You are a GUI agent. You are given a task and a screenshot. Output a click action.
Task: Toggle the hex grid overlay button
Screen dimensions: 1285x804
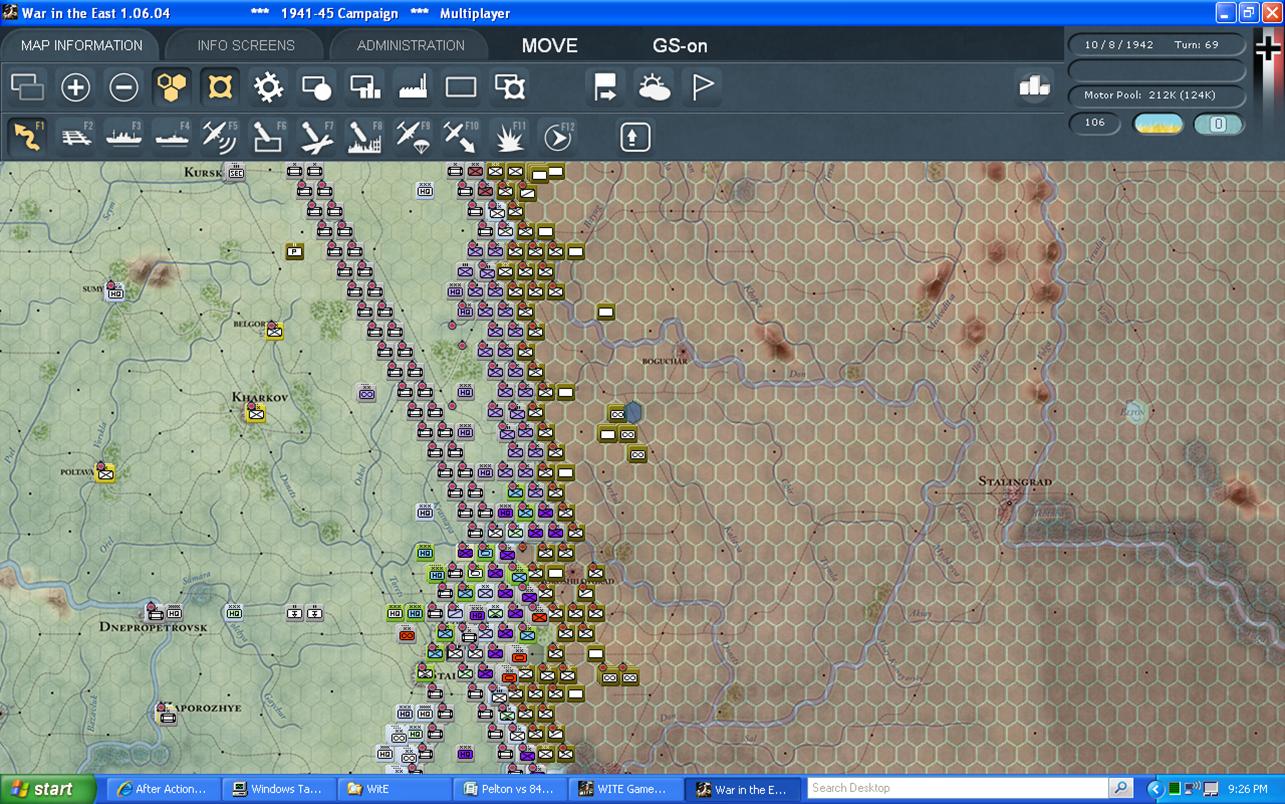[x=172, y=88]
